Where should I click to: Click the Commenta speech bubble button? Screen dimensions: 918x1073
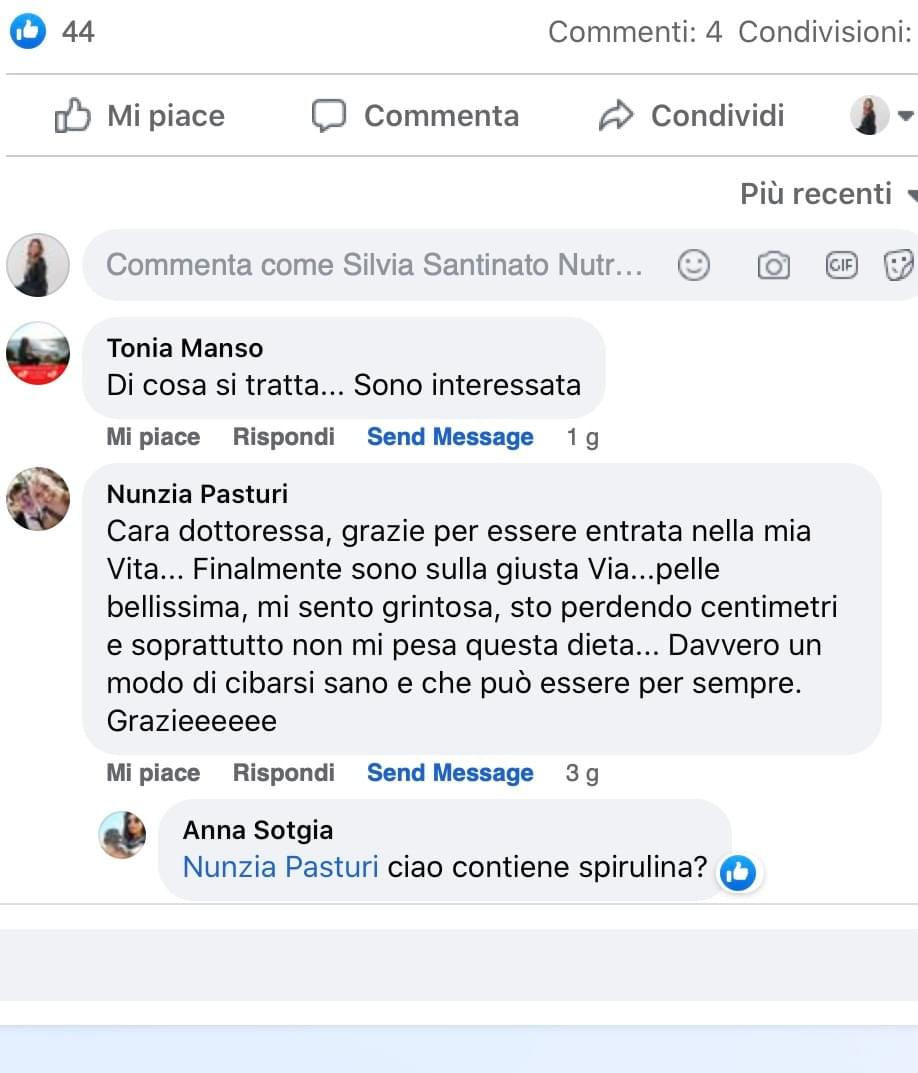[415, 116]
